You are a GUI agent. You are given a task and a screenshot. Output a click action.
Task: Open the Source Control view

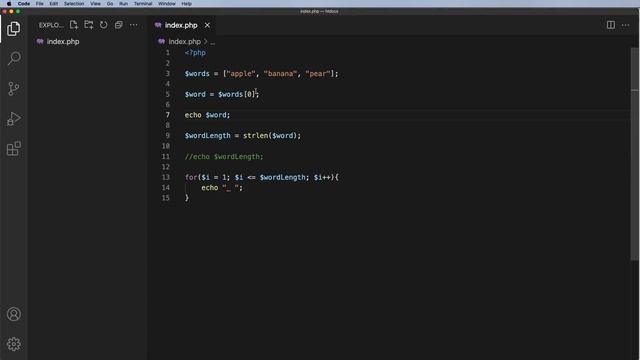tap(13, 89)
